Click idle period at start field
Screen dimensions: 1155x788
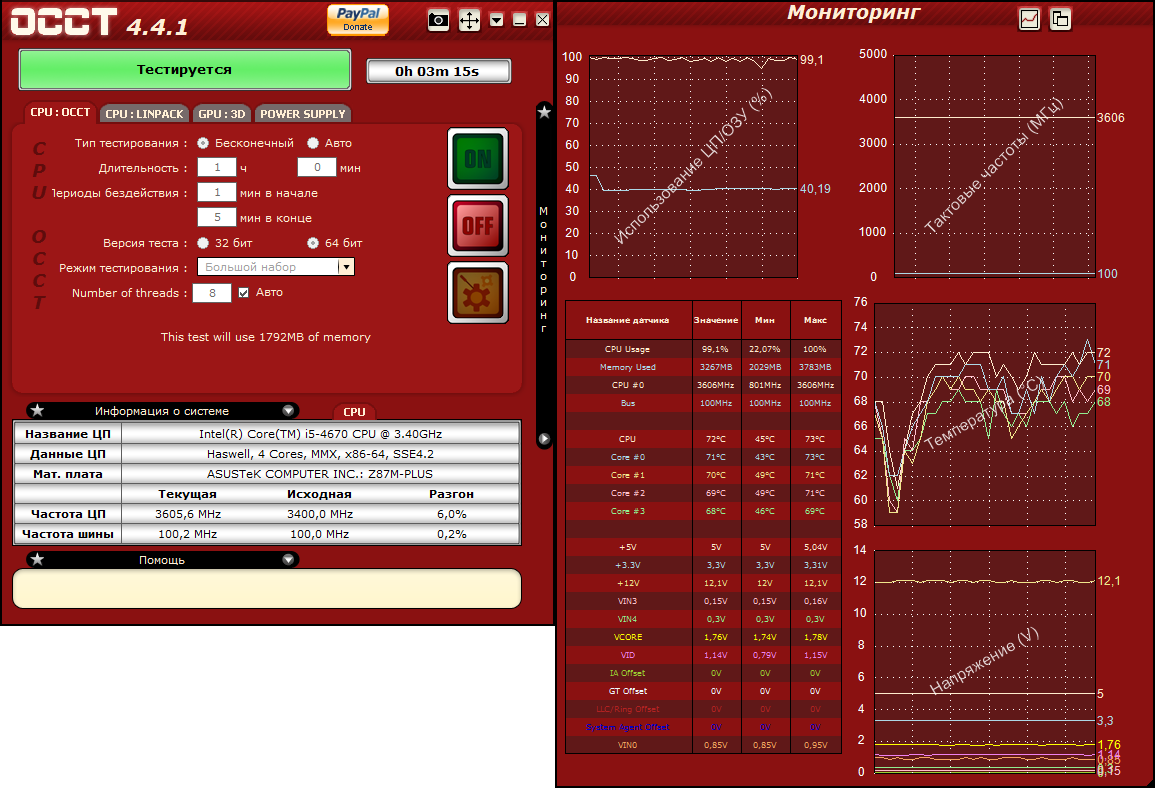(x=217, y=193)
